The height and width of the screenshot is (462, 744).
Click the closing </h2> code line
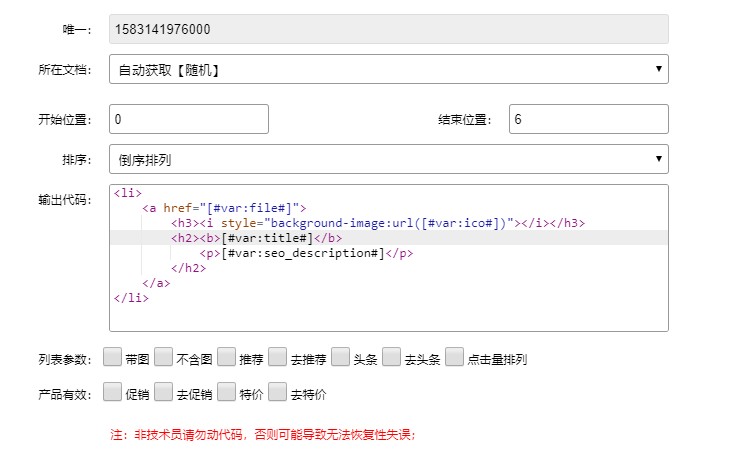coord(188,268)
